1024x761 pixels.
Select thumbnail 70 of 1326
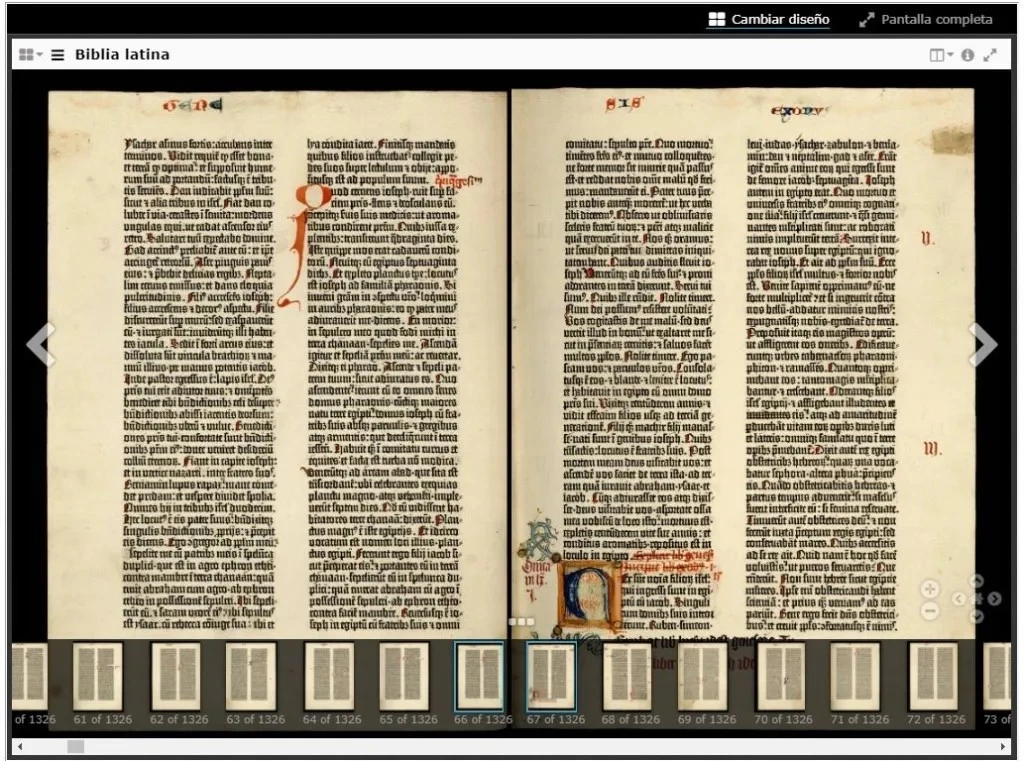(x=780, y=676)
